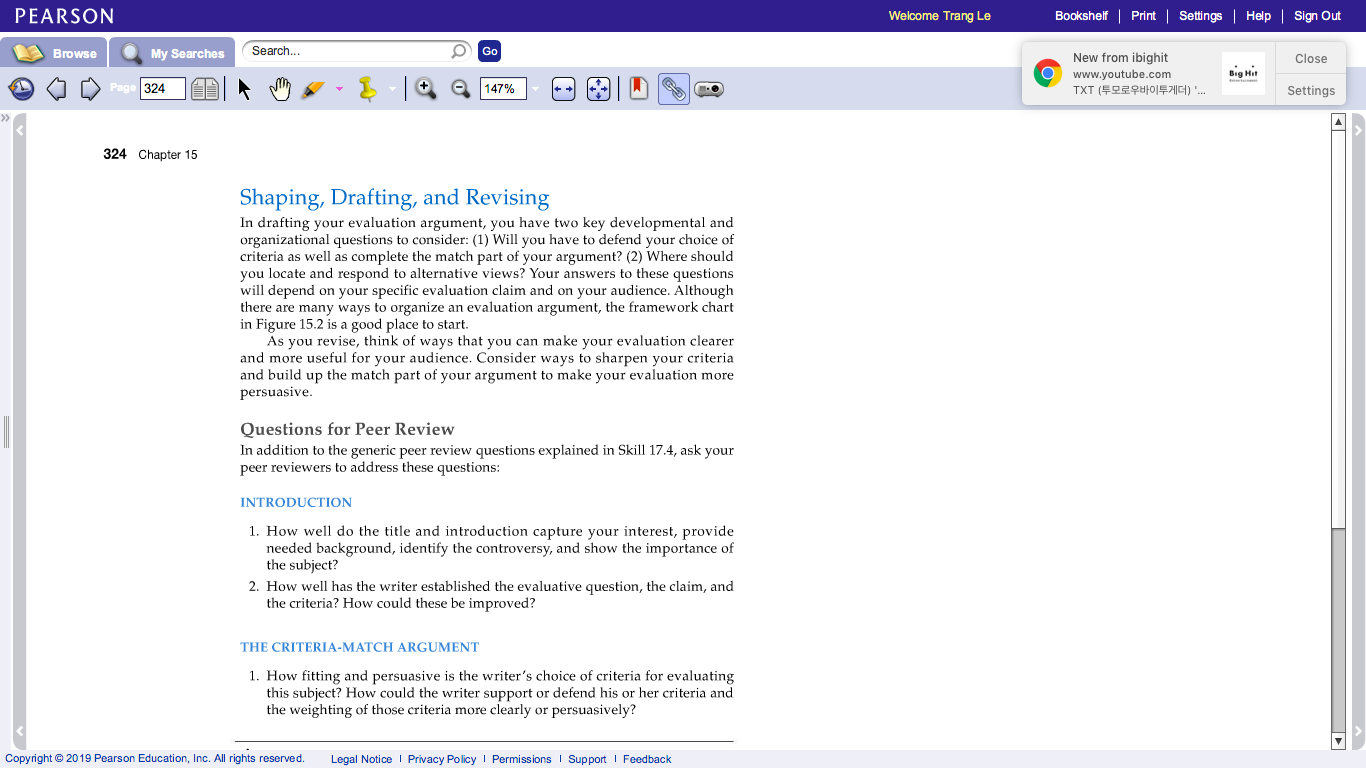
Task: Open highlighter color dropdown arrow
Action: click(339, 89)
